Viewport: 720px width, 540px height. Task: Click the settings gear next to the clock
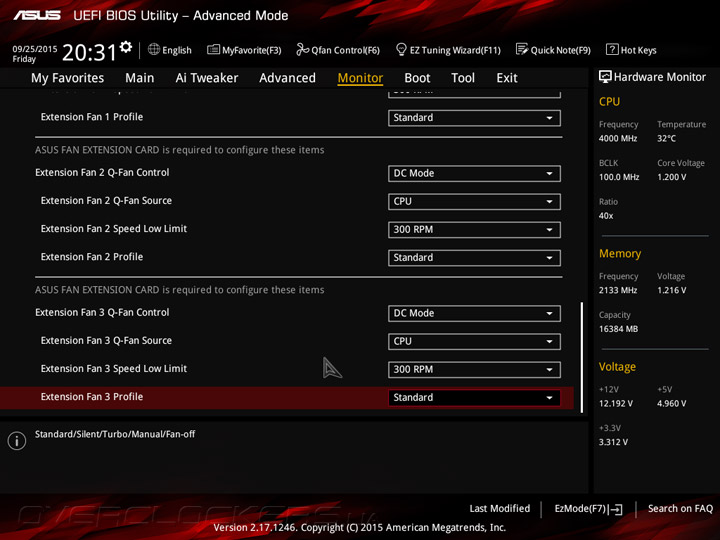(126, 47)
